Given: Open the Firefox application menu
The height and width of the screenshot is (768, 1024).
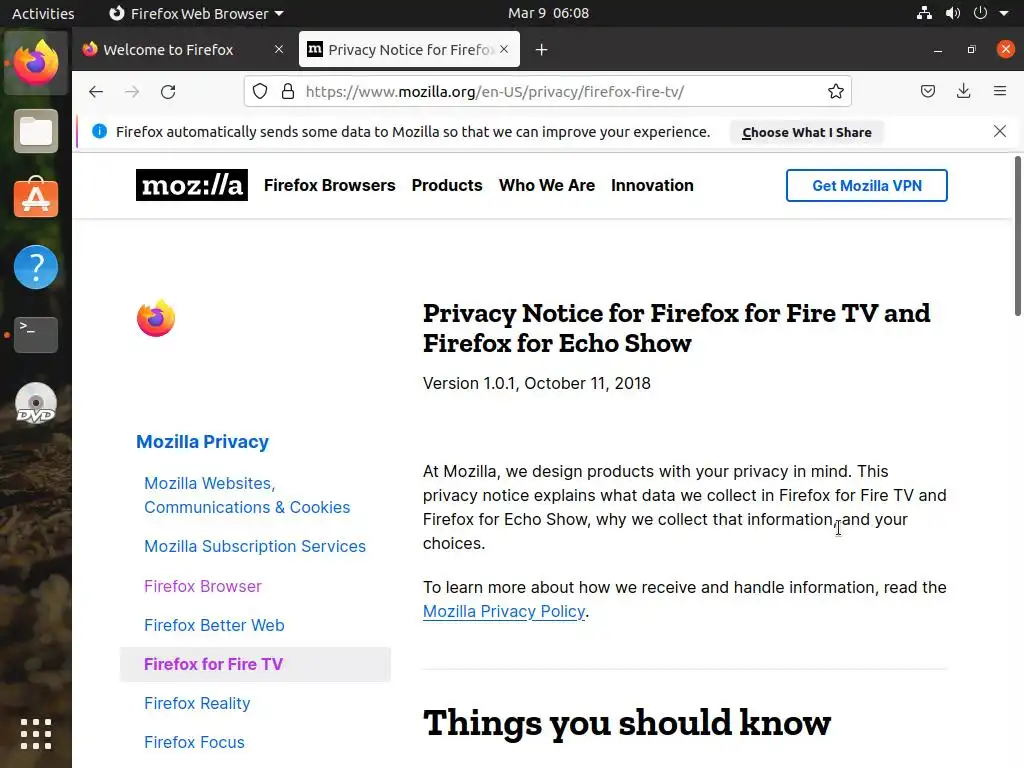Looking at the screenshot, I should pos(1000,91).
